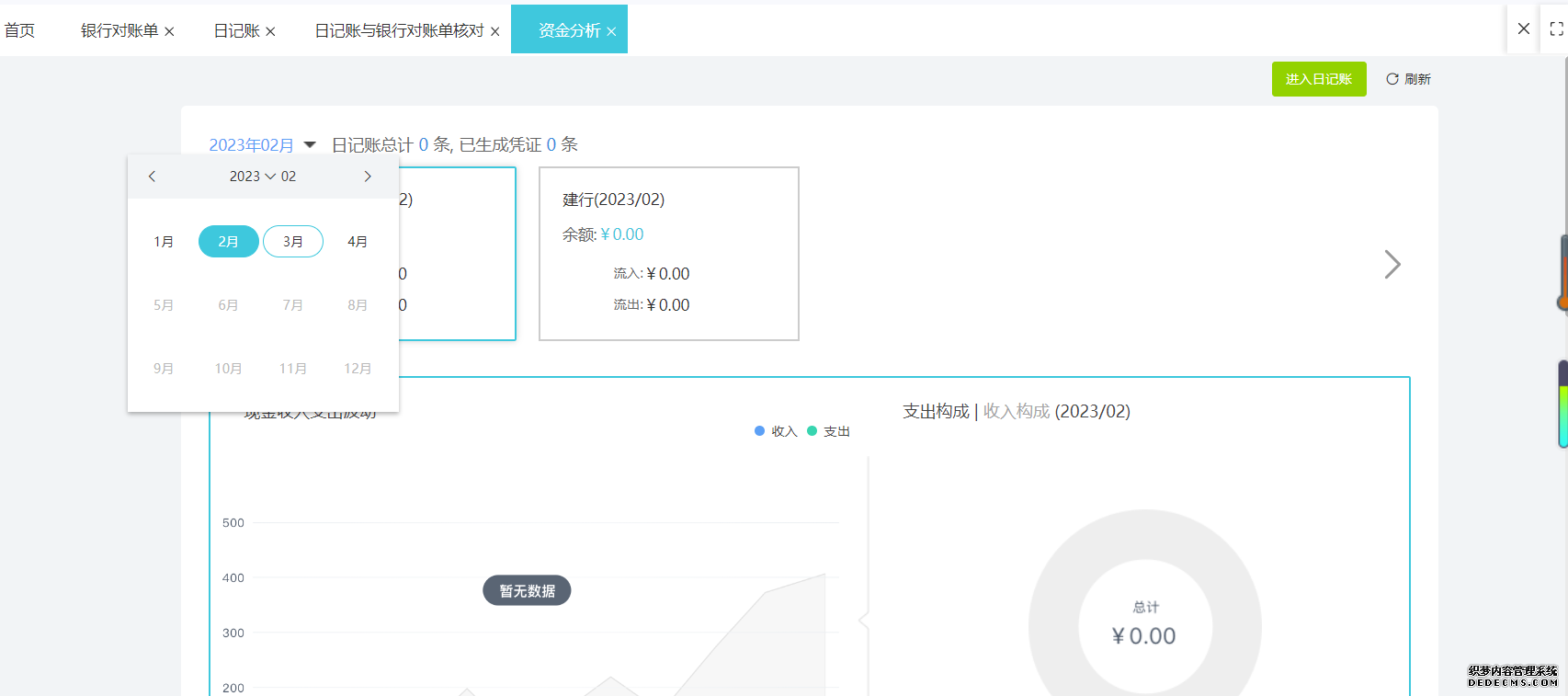Select 10月 in the month picker
The image size is (1568, 696).
pyautogui.click(x=228, y=368)
